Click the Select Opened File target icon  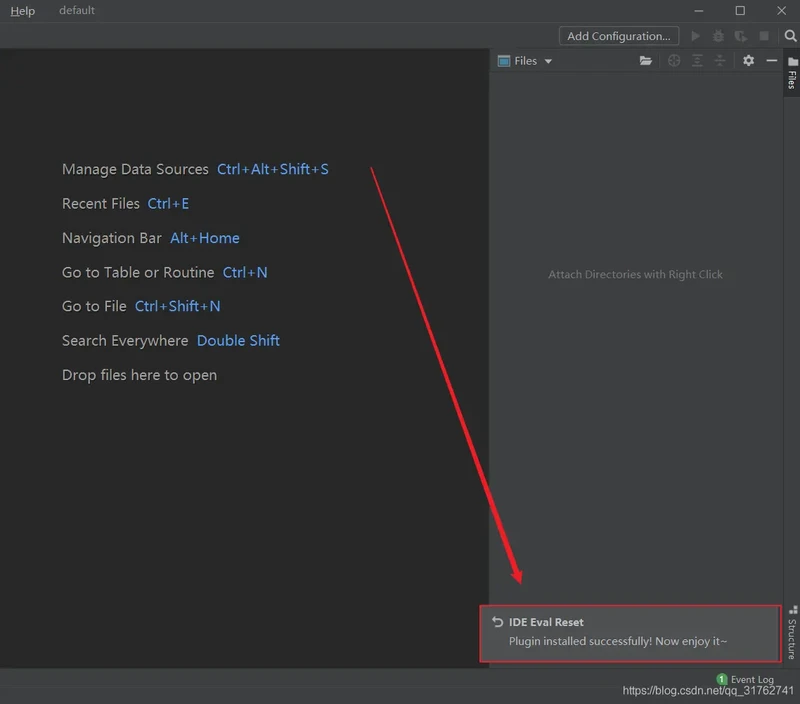click(674, 61)
